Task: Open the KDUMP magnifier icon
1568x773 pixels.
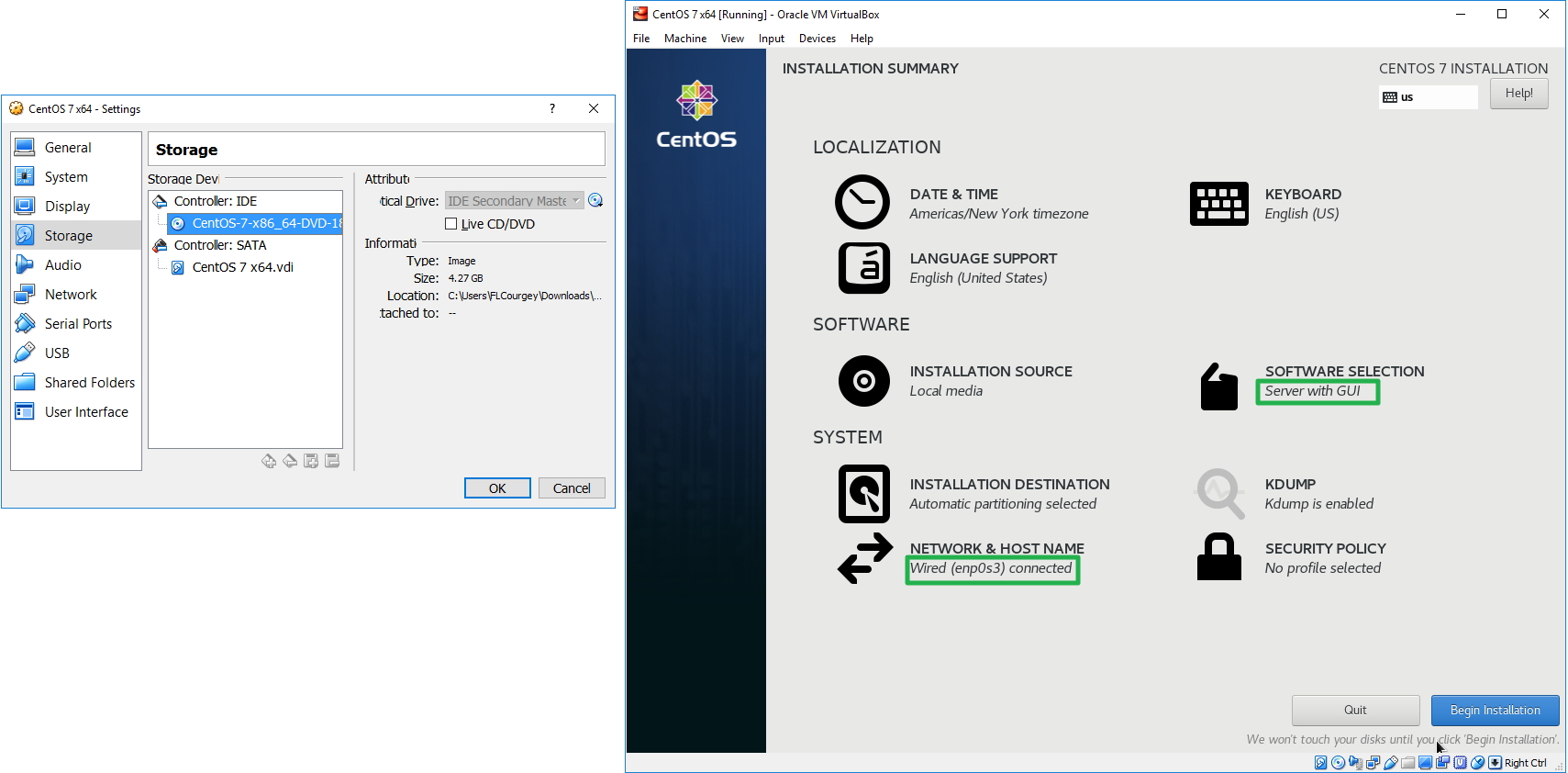Action: [1219, 494]
